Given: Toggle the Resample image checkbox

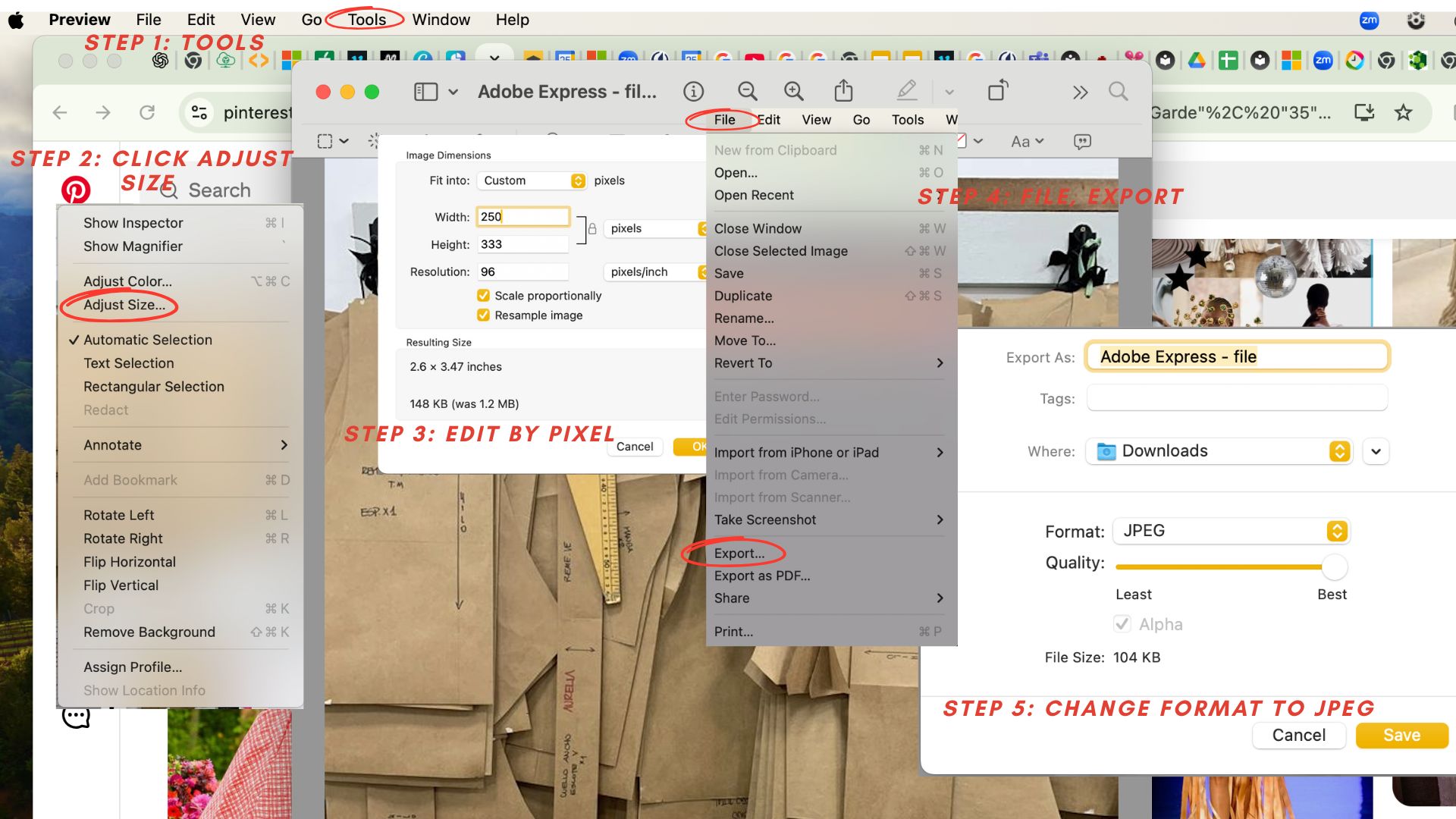Looking at the screenshot, I should 483,315.
